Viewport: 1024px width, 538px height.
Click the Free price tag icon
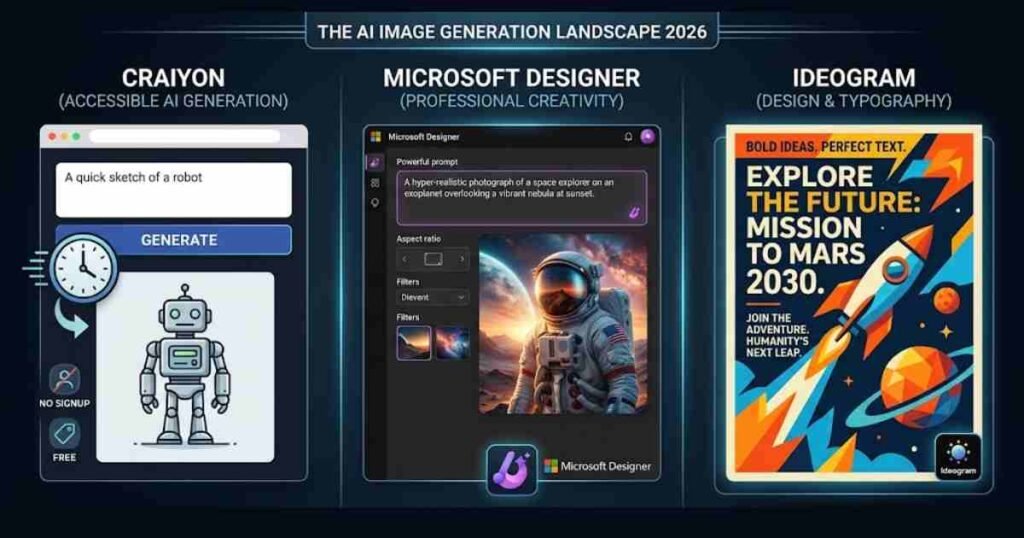(x=65, y=434)
